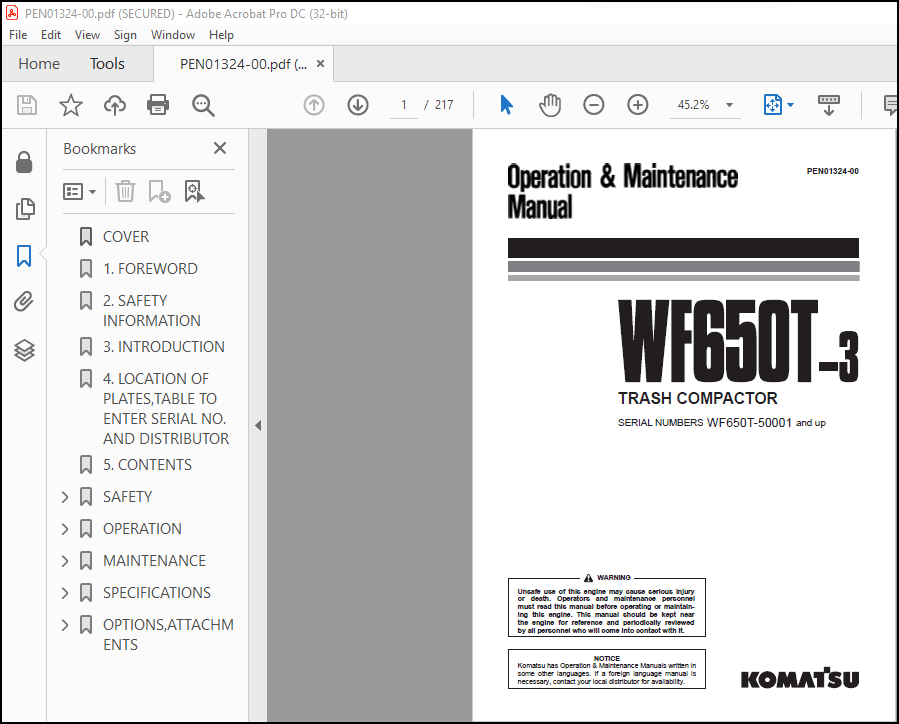The height and width of the screenshot is (724, 899).
Task: Print the document
Action: pyautogui.click(x=158, y=104)
